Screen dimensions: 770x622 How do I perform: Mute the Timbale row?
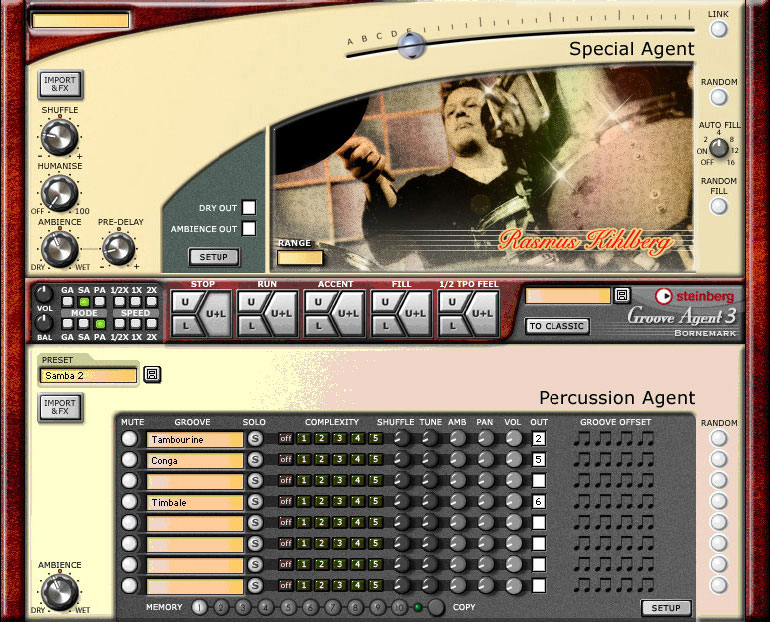point(130,501)
